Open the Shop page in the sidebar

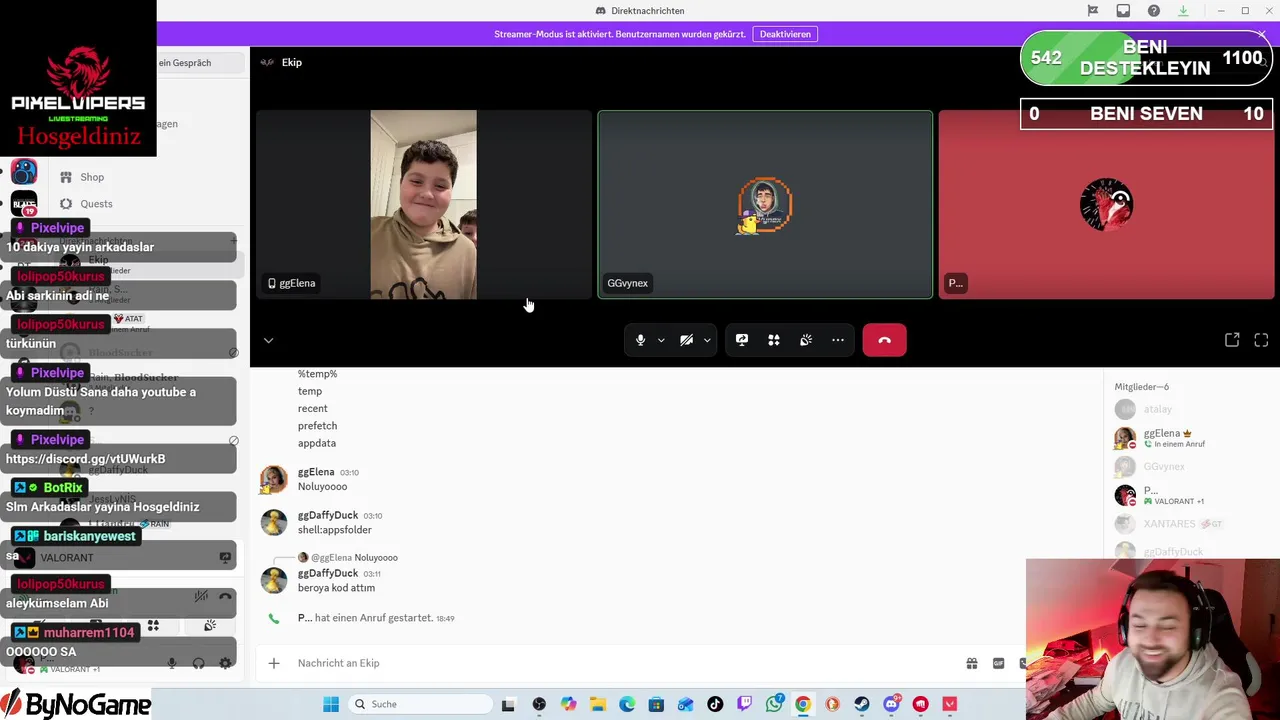[x=92, y=177]
